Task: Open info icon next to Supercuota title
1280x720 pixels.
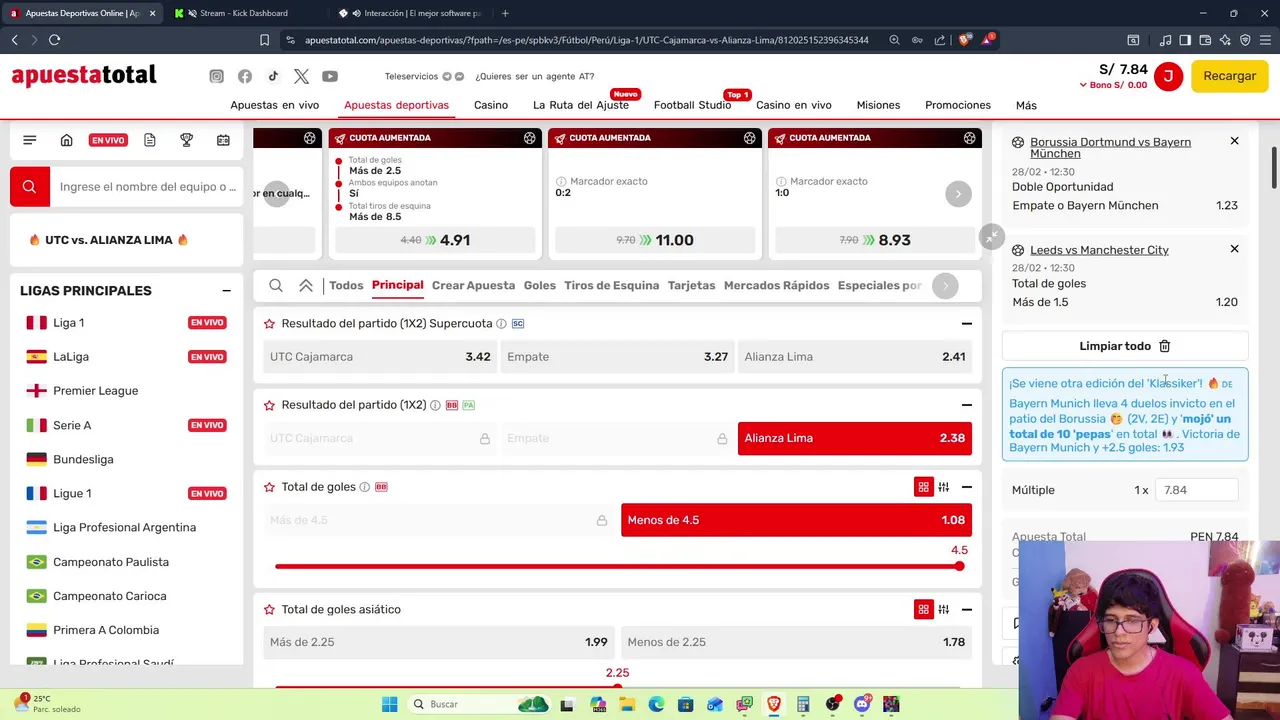Action: coord(501,324)
